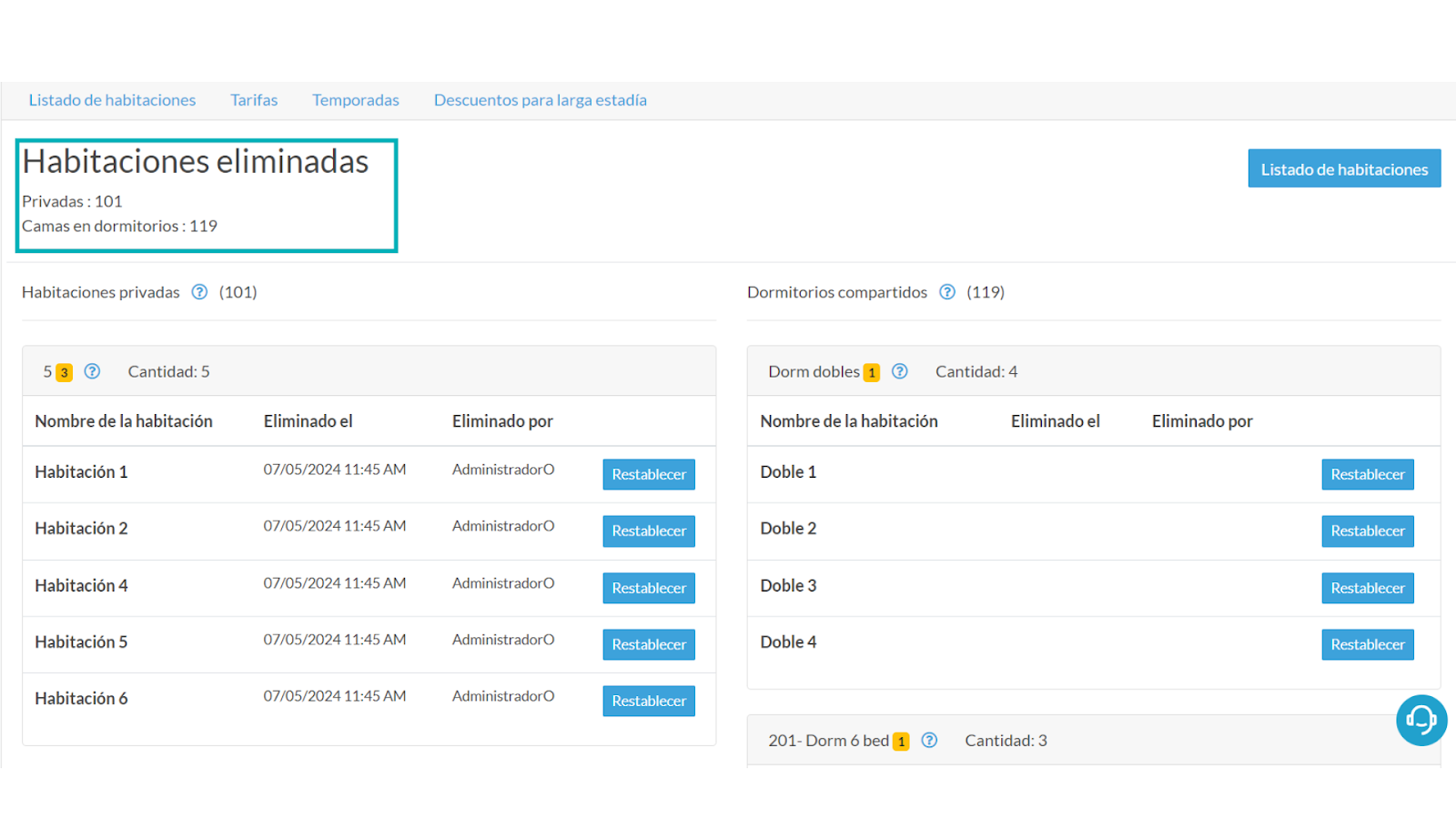1456x819 pixels.
Task: Restore Doble 4 using Restablecer button
Action: [1367, 644]
